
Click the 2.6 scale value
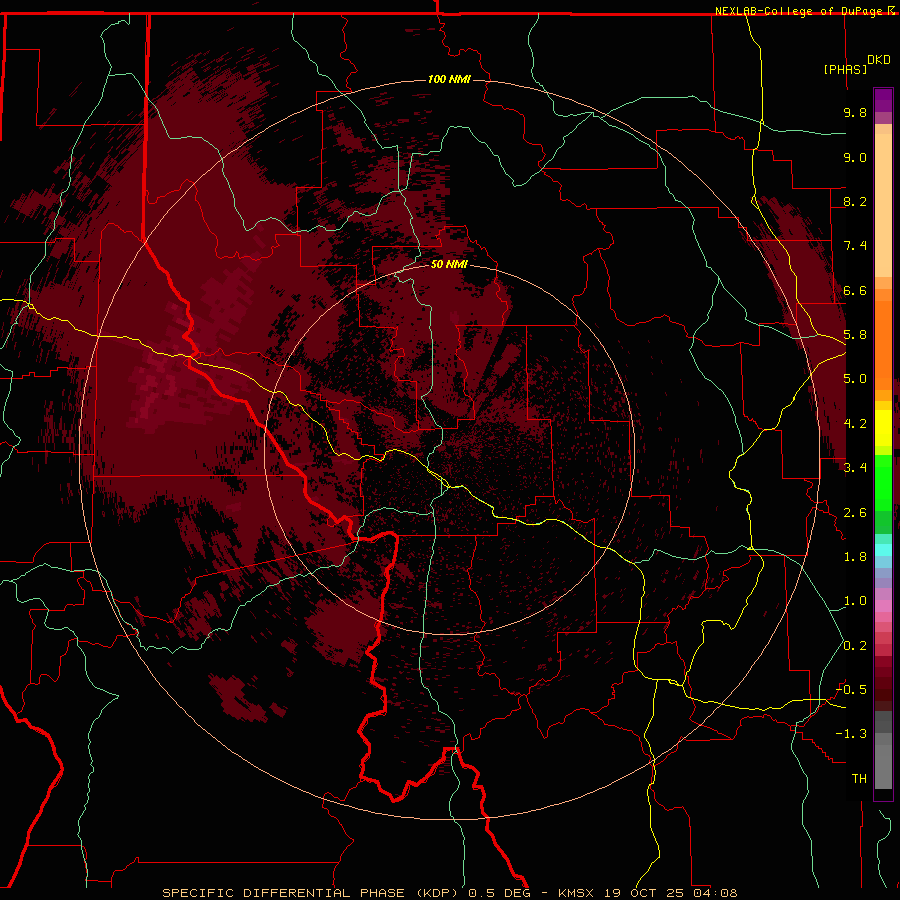pos(855,513)
